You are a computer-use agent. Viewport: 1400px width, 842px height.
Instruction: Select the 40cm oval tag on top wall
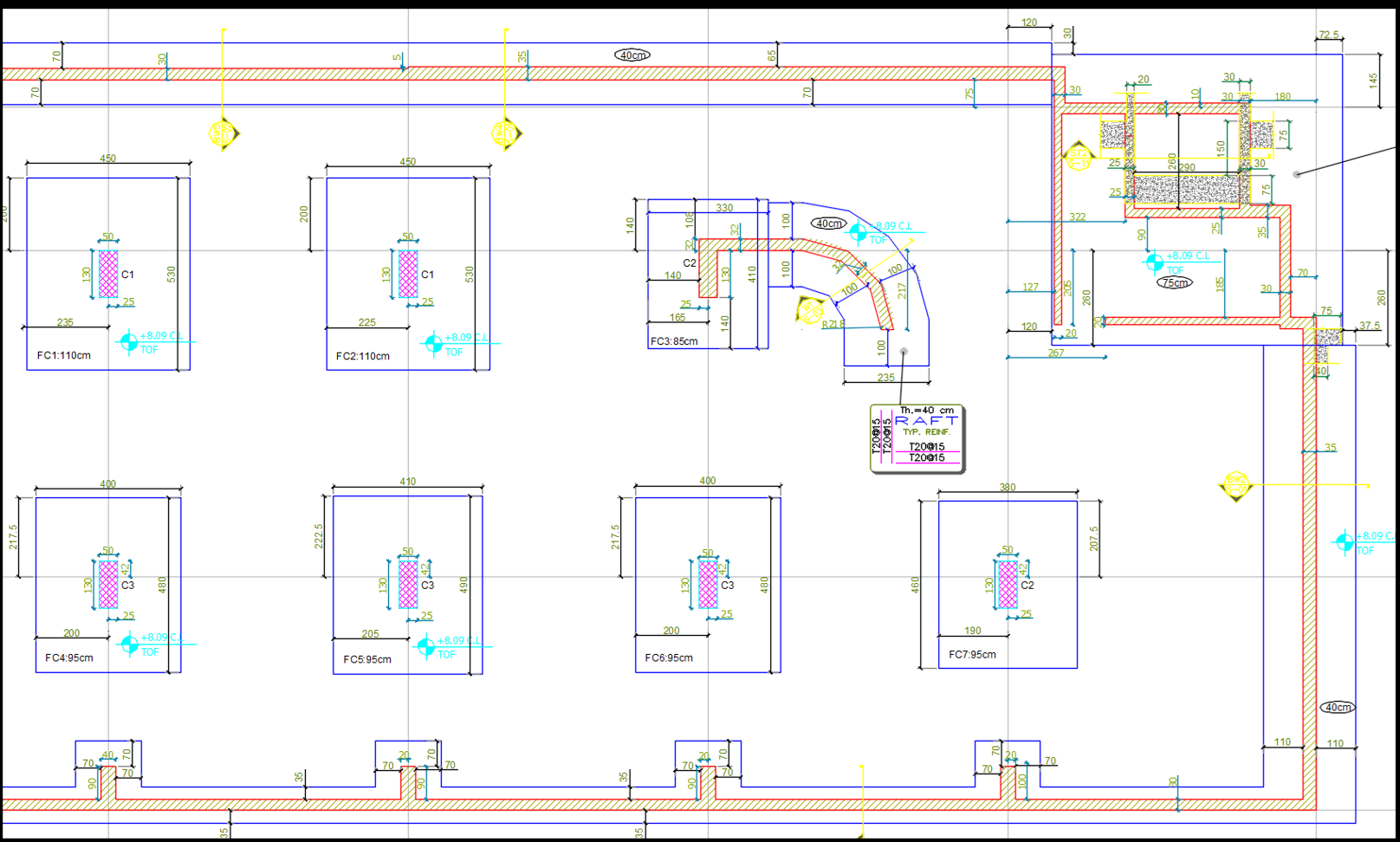632,55
